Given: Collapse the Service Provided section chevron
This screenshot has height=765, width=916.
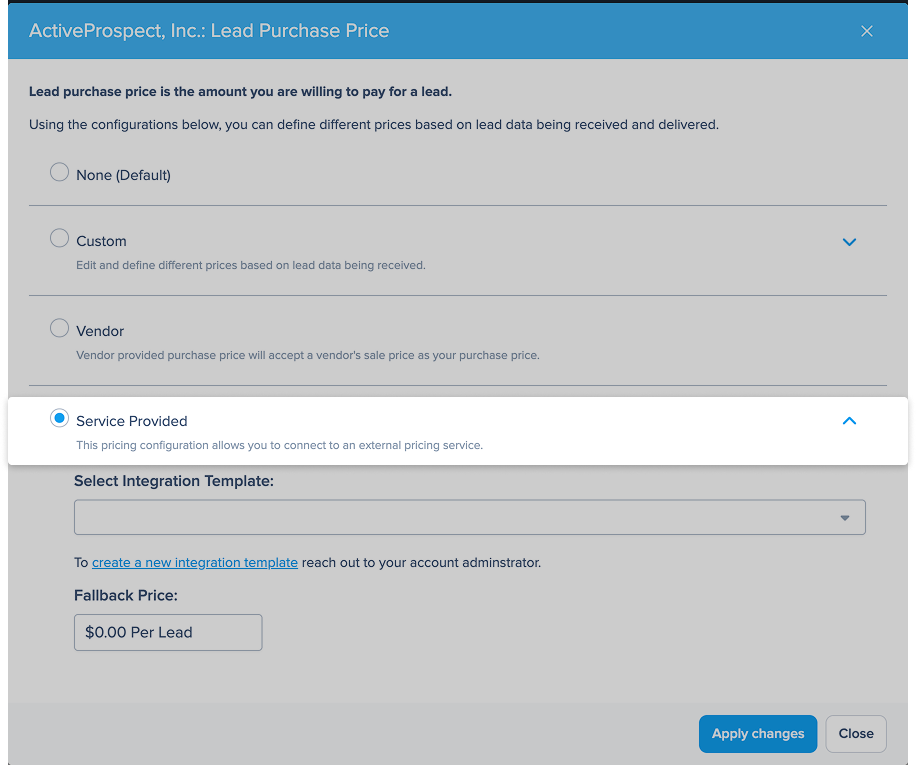Looking at the screenshot, I should pyautogui.click(x=849, y=420).
